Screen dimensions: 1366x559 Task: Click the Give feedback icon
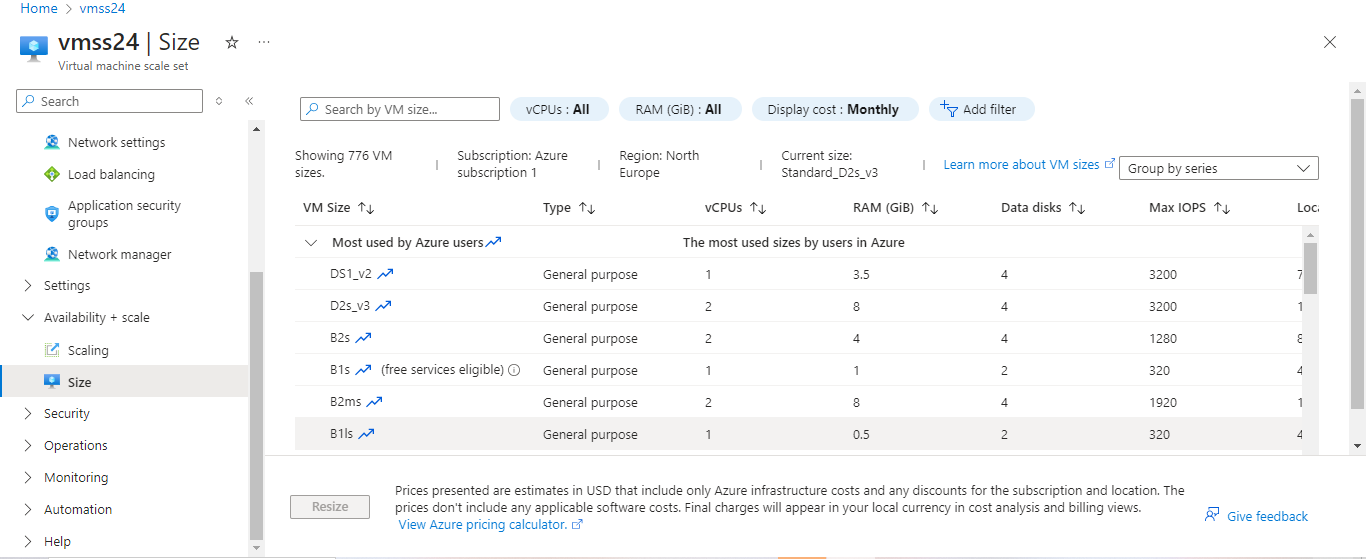pyautogui.click(x=1212, y=516)
